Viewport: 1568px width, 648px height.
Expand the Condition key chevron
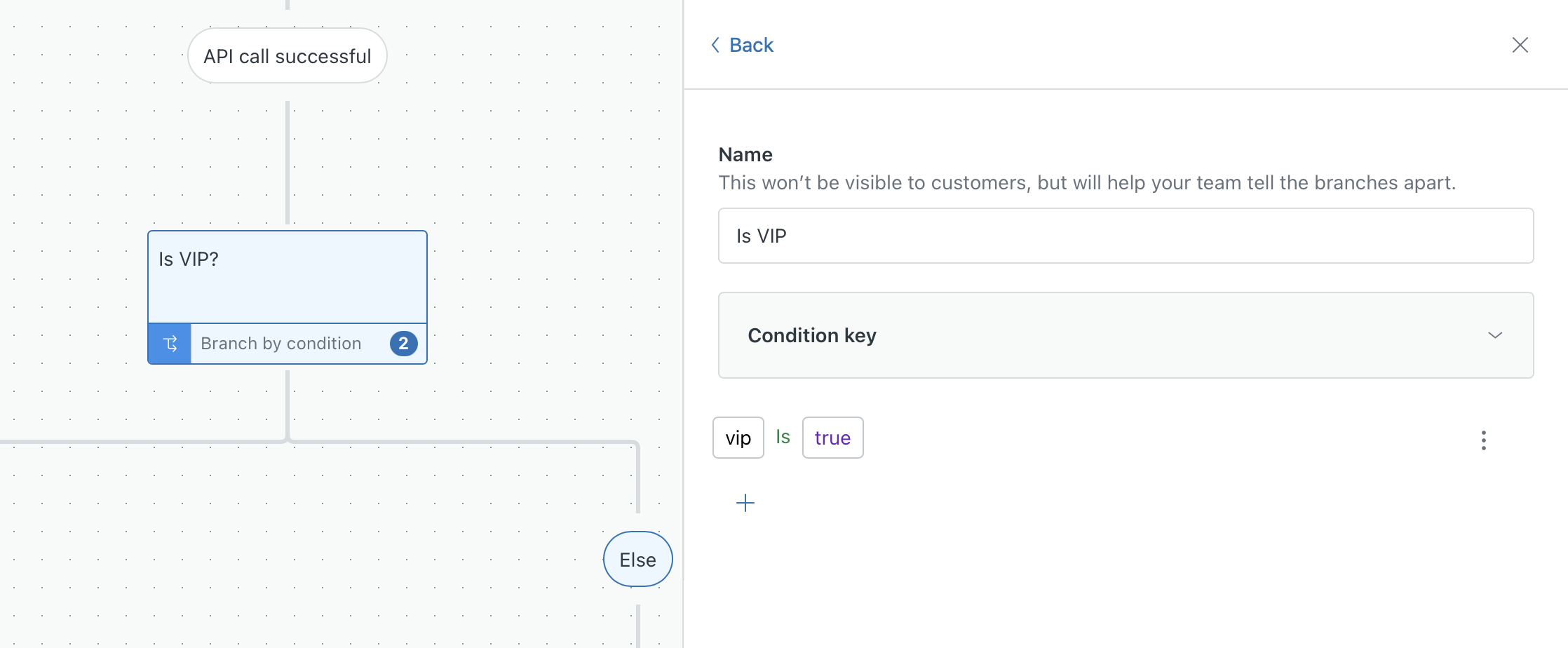(1494, 335)
